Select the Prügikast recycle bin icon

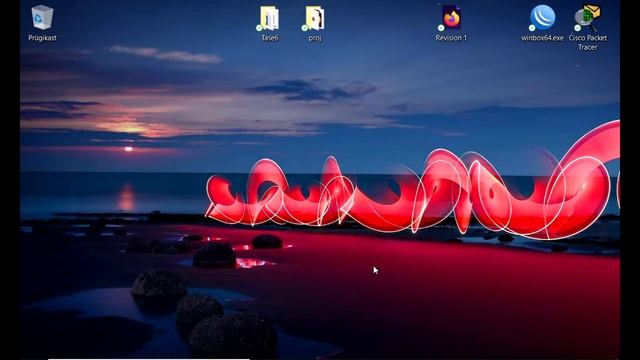[42, 17]
